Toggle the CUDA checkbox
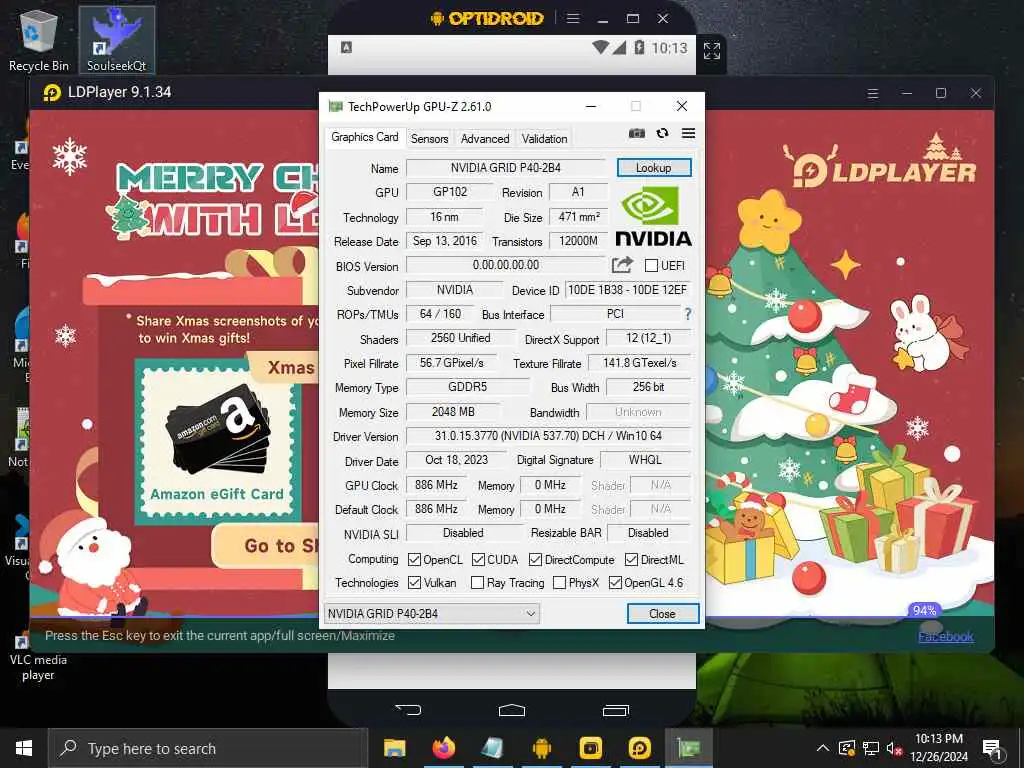1024x768 pixels. (478, 560)
